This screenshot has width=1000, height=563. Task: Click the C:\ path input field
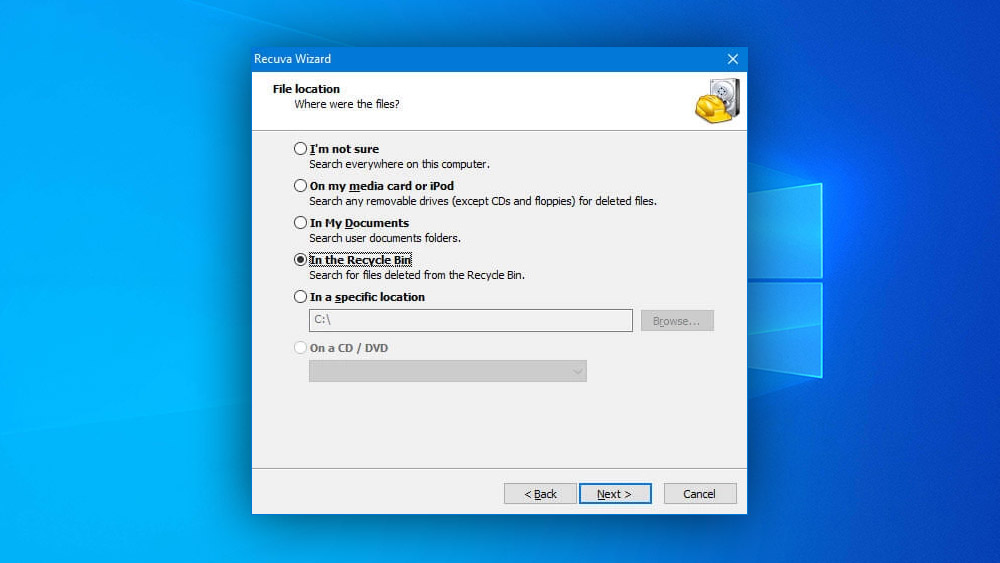pos(471,320)
